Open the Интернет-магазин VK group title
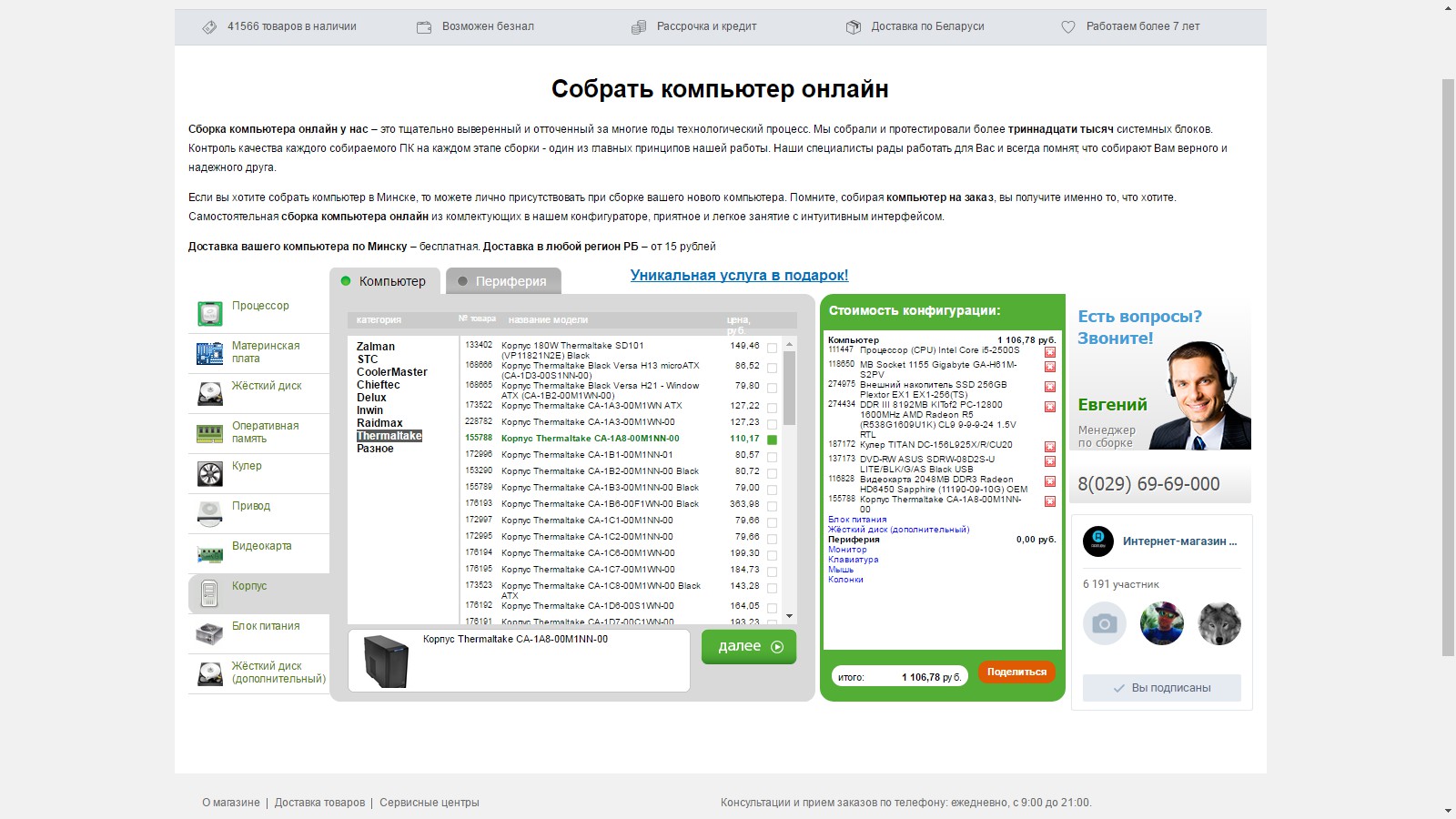 [1179, 541]
